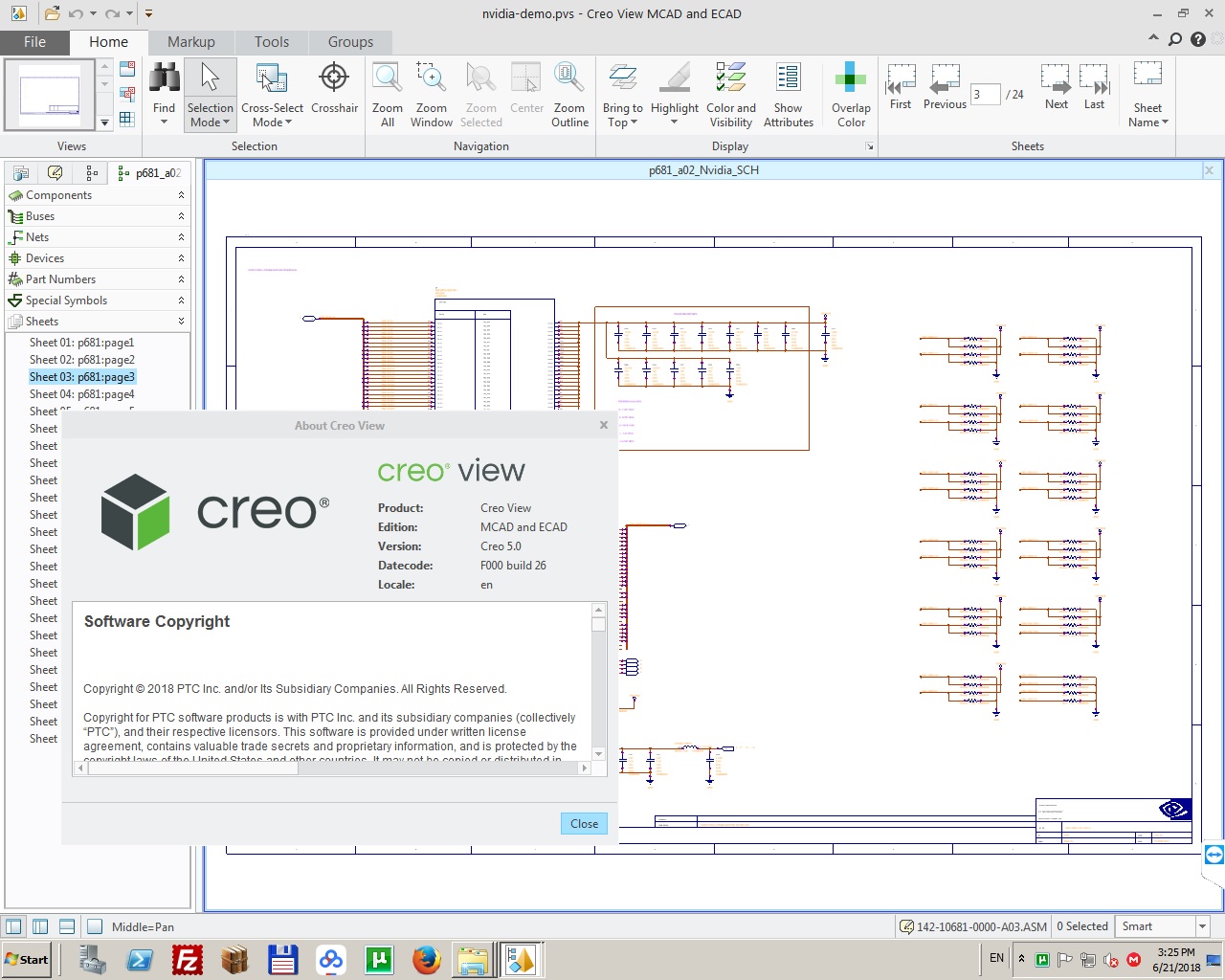Screen dimensions: 1225x980
Task: Collapse the Sheets section in left panel
Action: click(181, 322)
